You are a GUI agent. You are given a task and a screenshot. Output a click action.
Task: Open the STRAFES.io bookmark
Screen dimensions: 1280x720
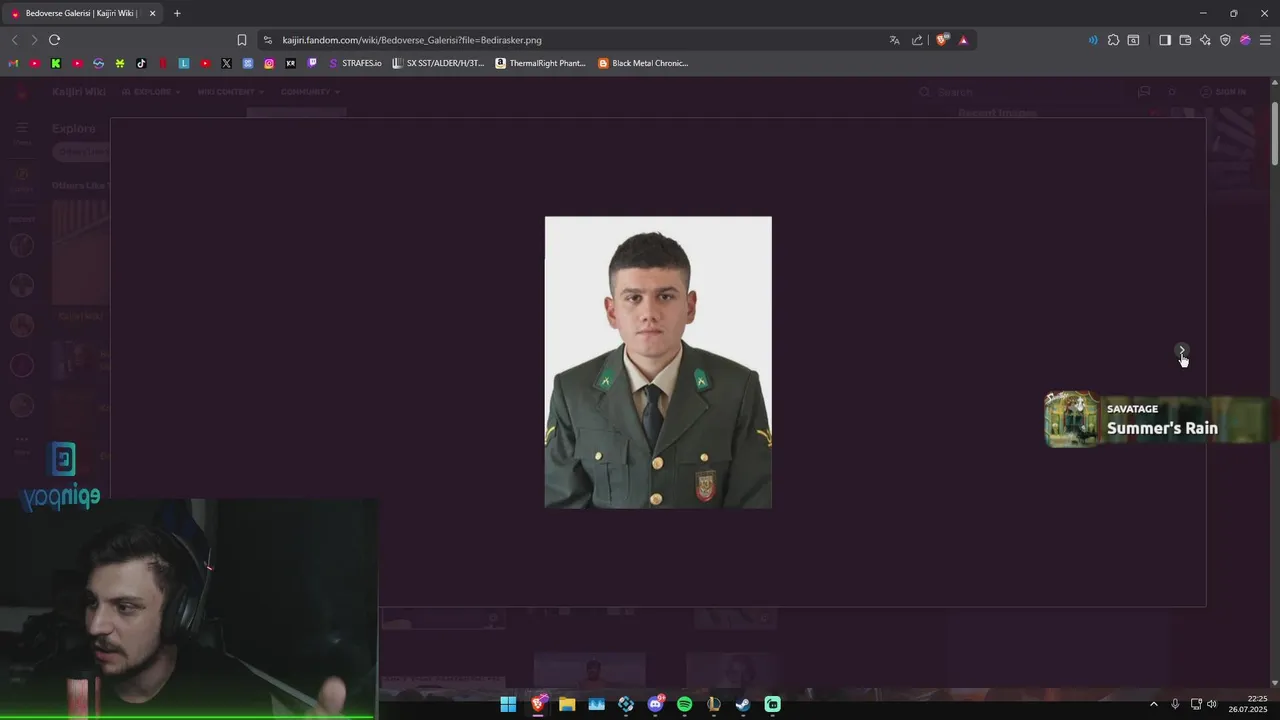(x=355, y=63)
